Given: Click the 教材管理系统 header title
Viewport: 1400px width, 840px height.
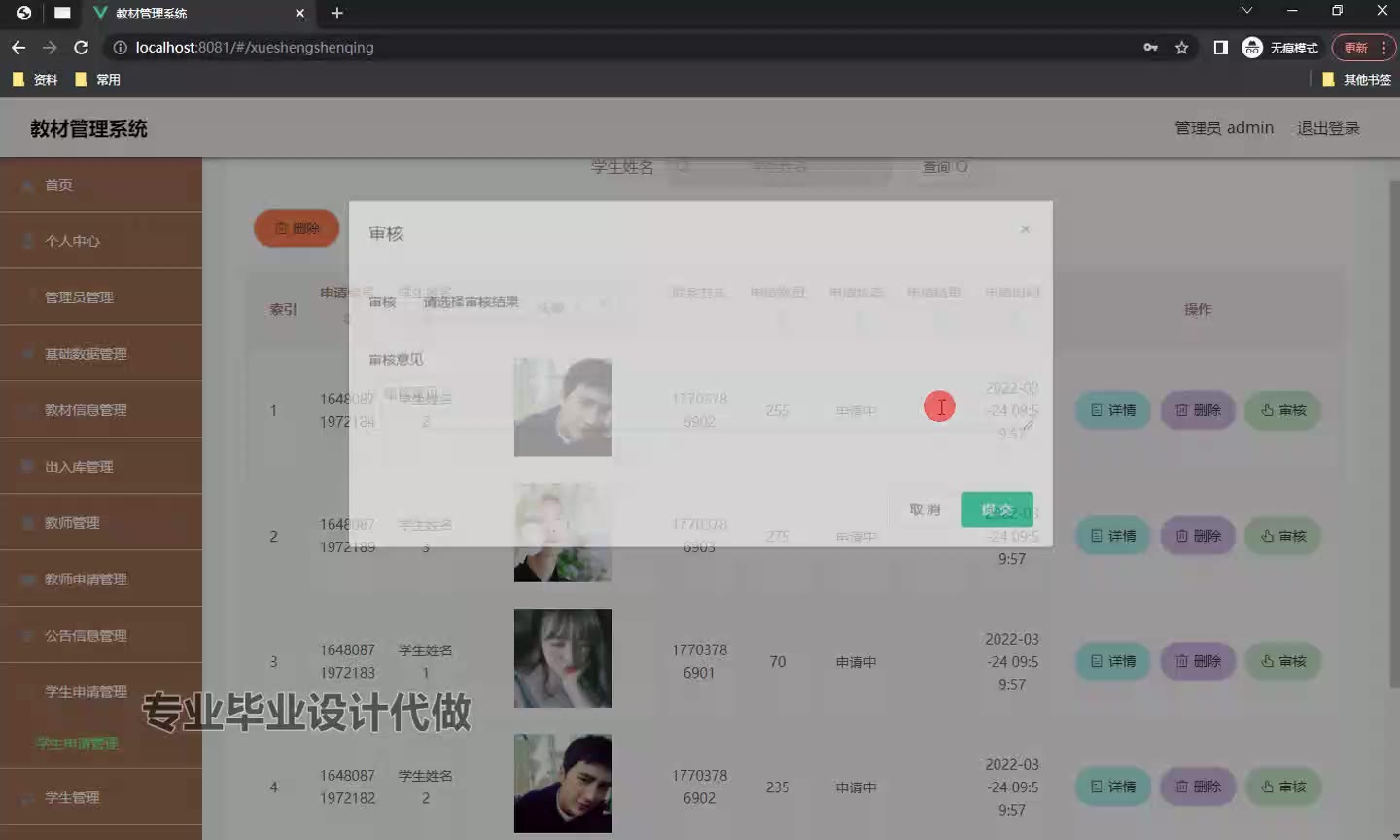Looking at the screenshot, I should [88, 128].
